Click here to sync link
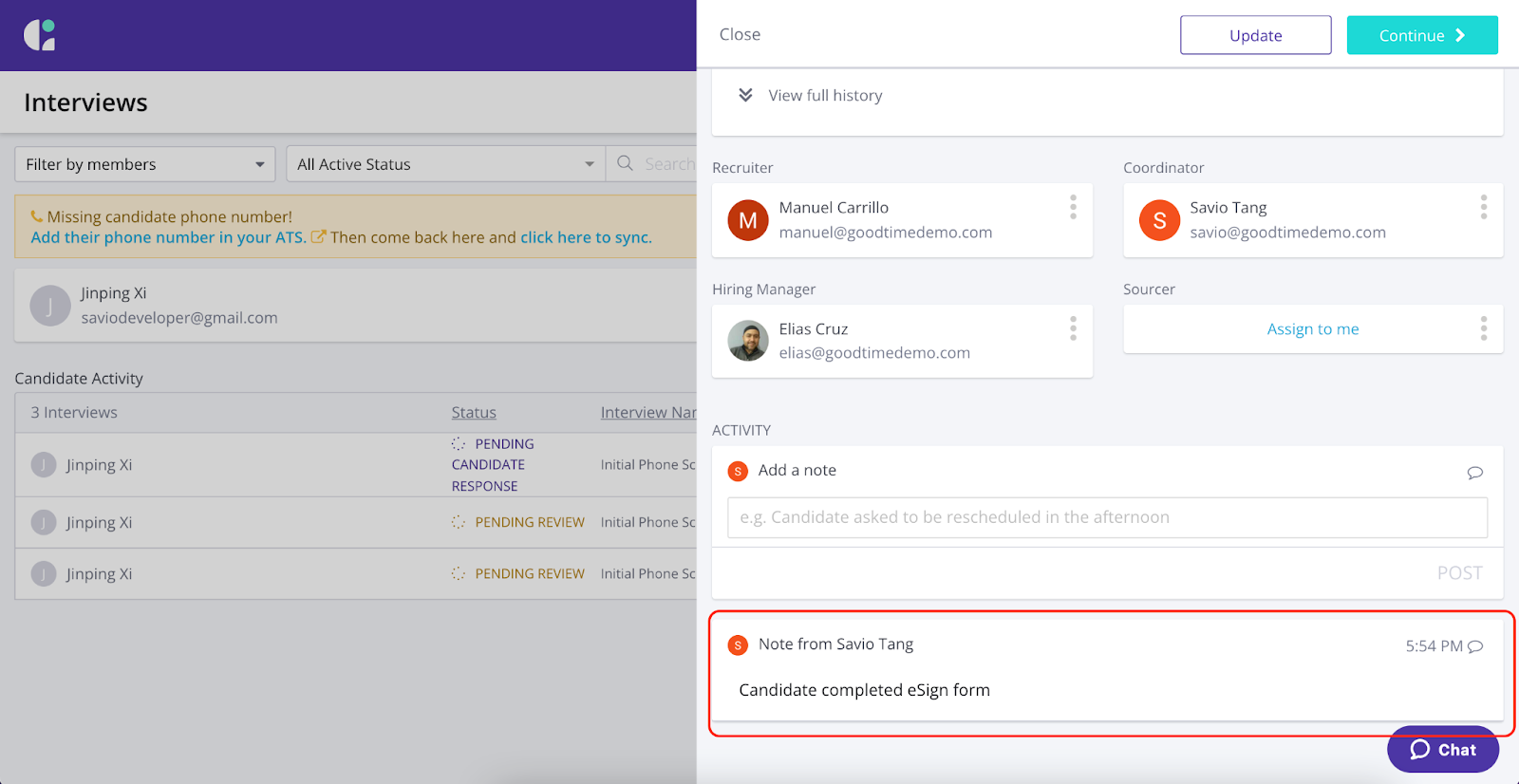Viewport: 1519px width, 784px height. pyautogui.click(x=586, y=237)
